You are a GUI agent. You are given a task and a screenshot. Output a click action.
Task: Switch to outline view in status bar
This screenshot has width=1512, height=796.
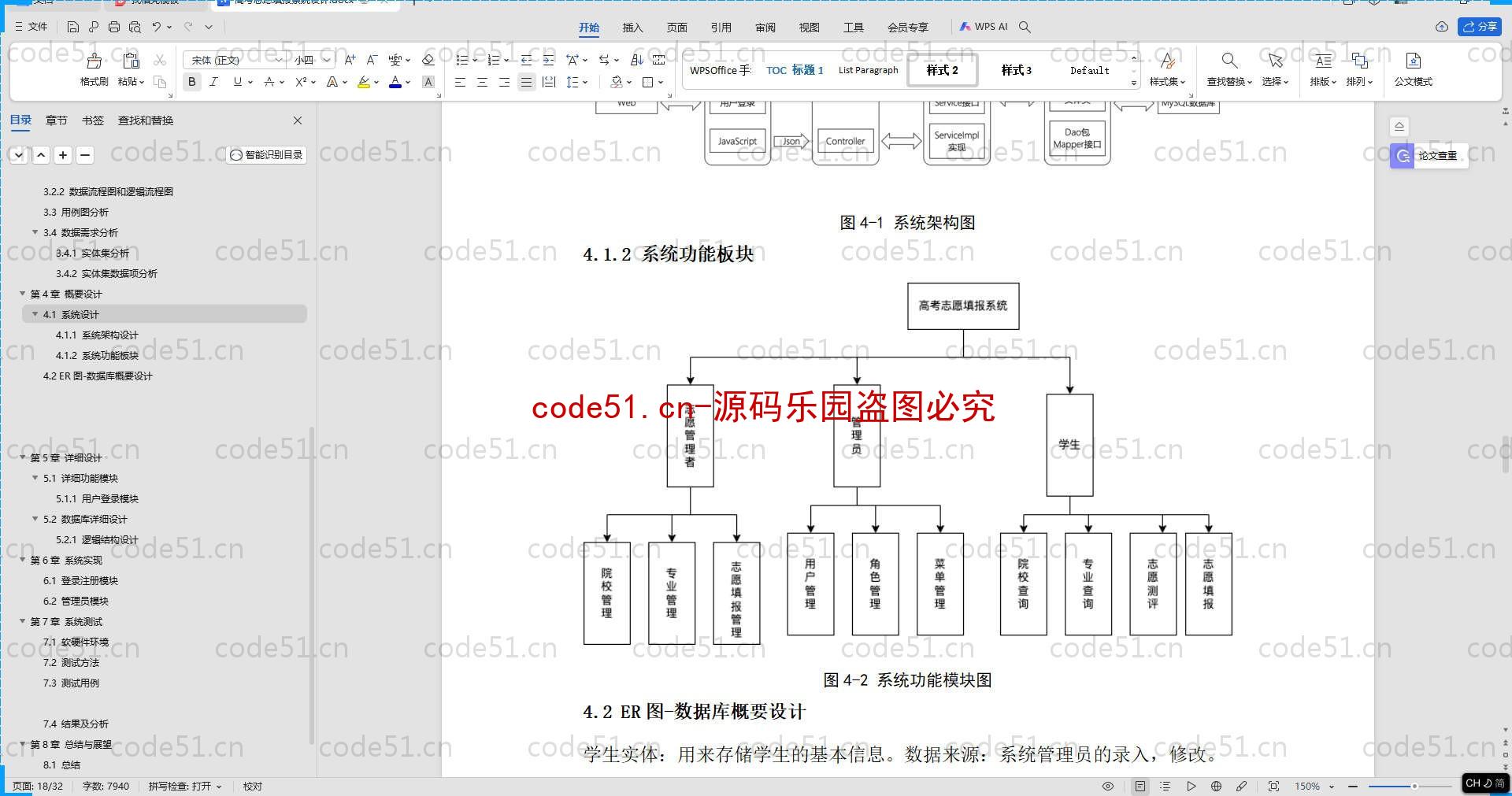1165,786
